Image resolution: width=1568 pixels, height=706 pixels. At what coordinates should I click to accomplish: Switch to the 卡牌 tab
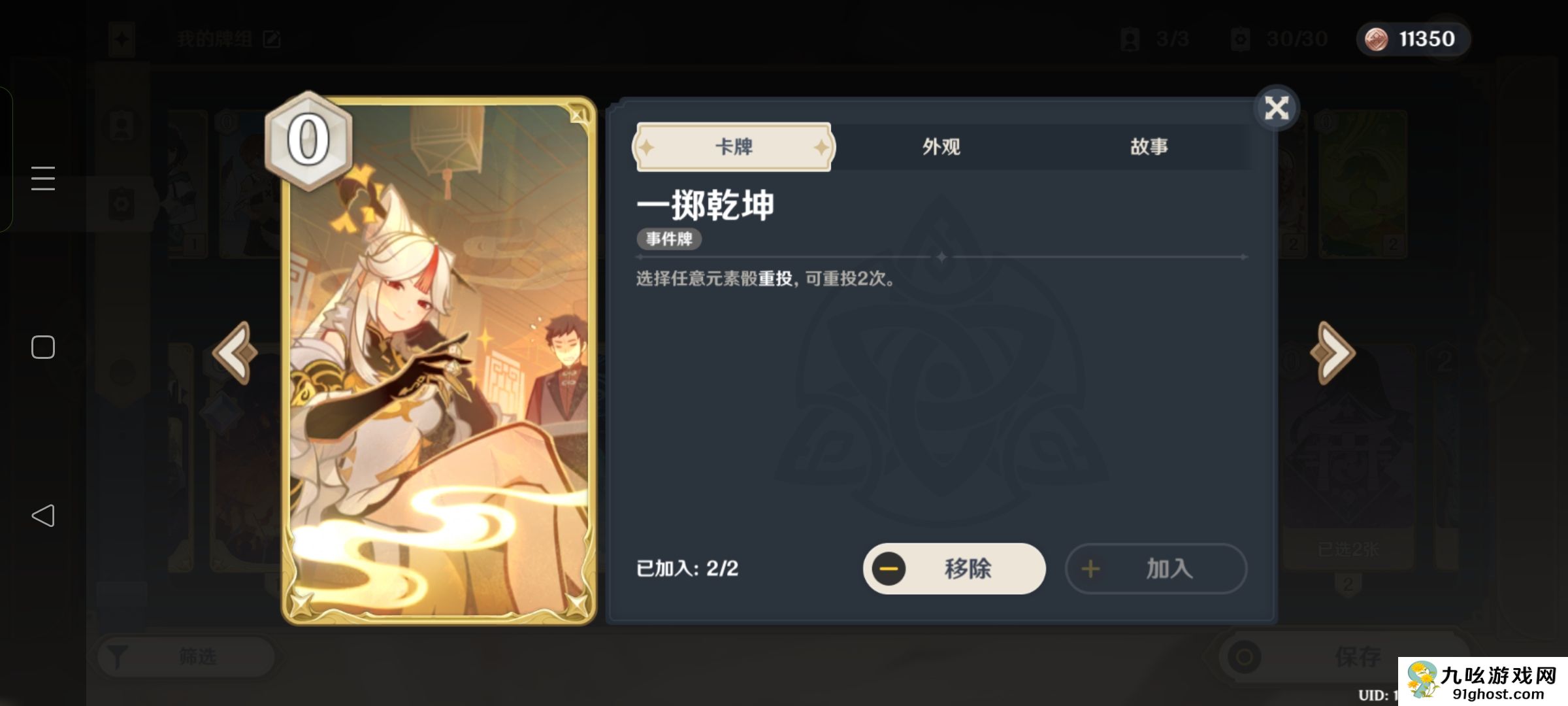pyautogui.click(x=734, y=146)
